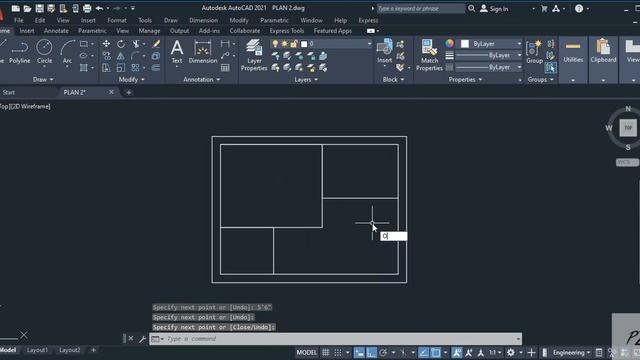Expand the Block panel dropdown
Image resolution: width=640 pixels, height=360 pixels.
tap(393, 80)
